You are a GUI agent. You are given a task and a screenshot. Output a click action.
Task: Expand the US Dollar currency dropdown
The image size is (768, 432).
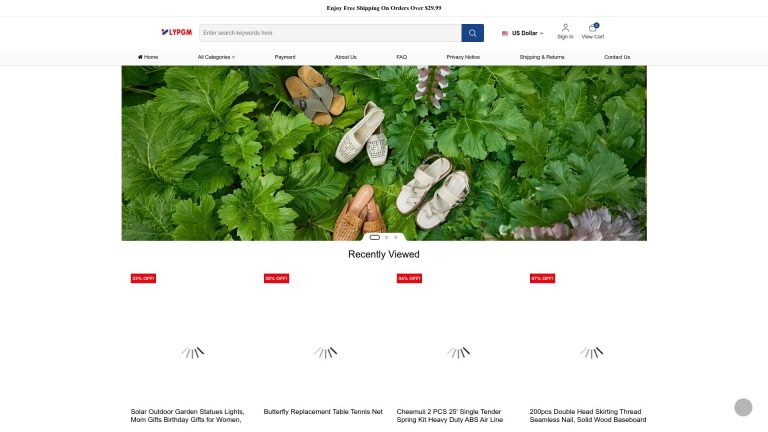point(526,33)
